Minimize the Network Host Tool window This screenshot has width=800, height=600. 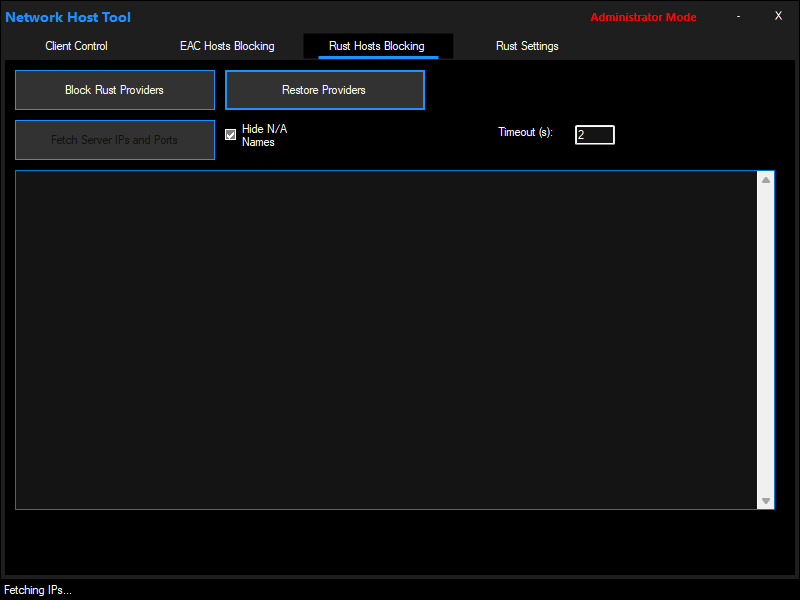coord(738,17)
